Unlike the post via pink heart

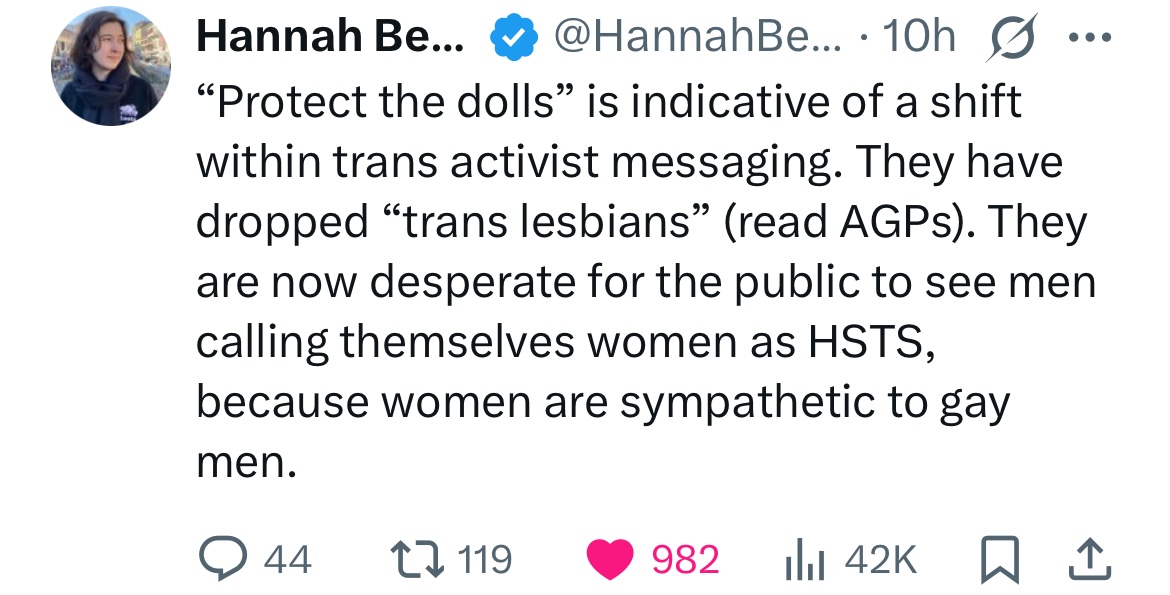coord(610,560)
